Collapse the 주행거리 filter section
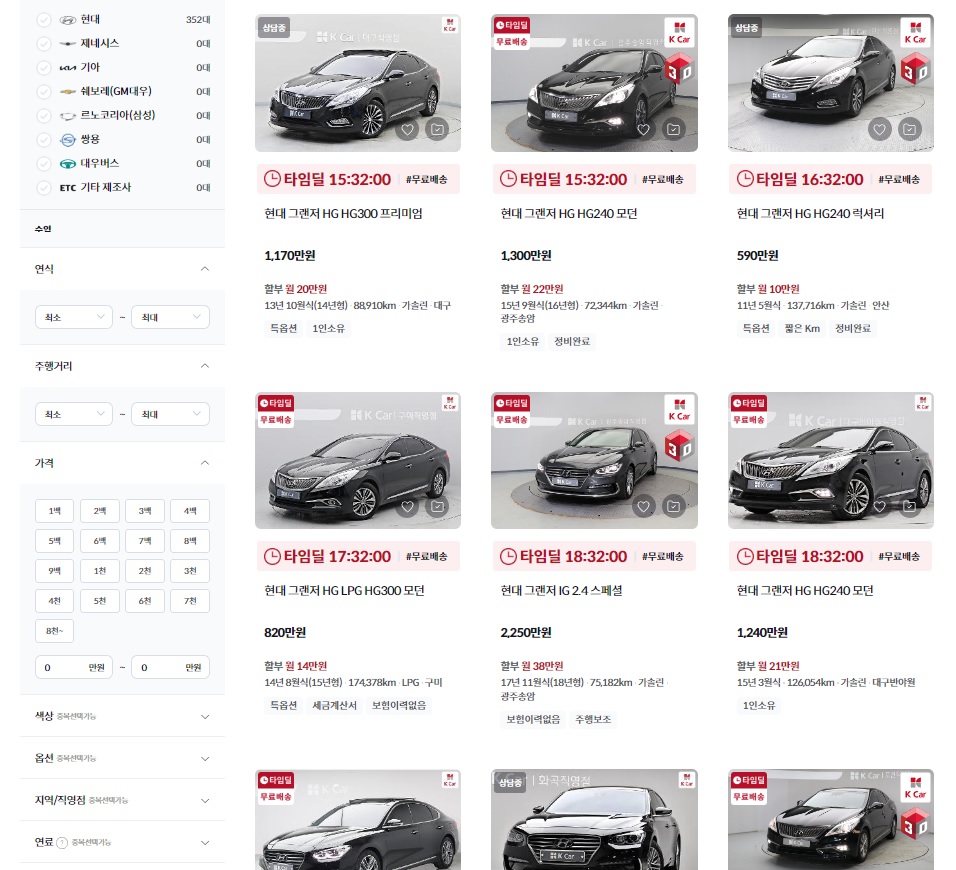 click(x=205, y=366)
